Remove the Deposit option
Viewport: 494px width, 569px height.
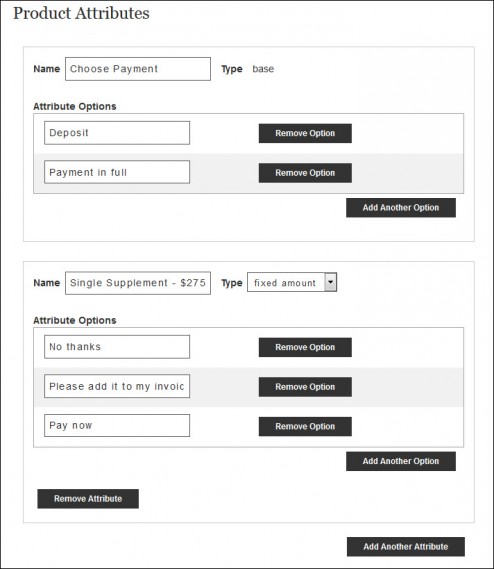305,133
